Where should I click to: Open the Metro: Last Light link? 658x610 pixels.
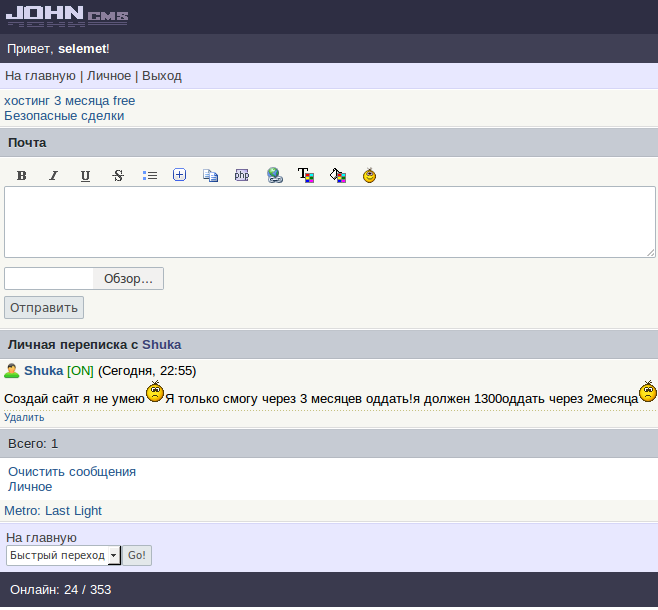(x=53, y=511)
